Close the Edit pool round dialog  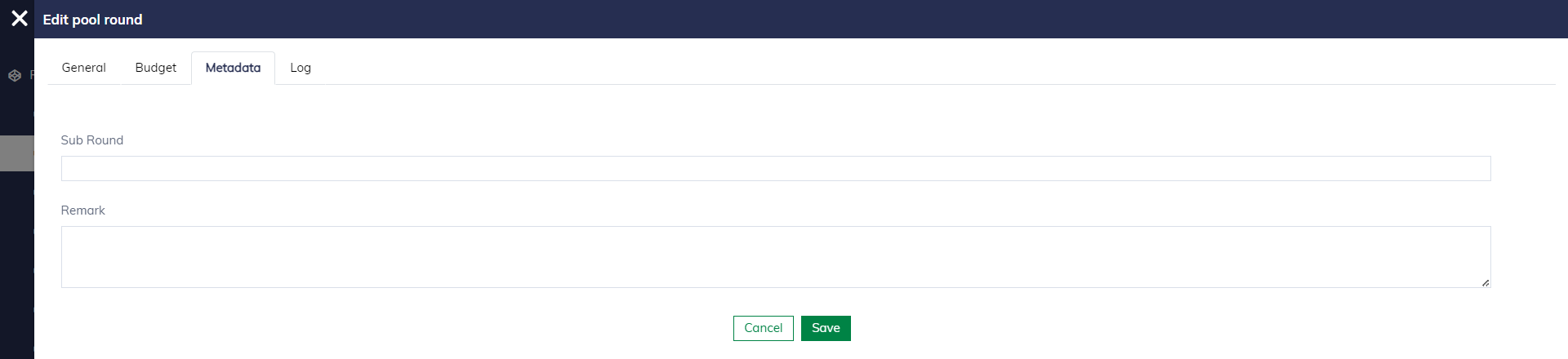pyautogui.click(x=20, y=19)
